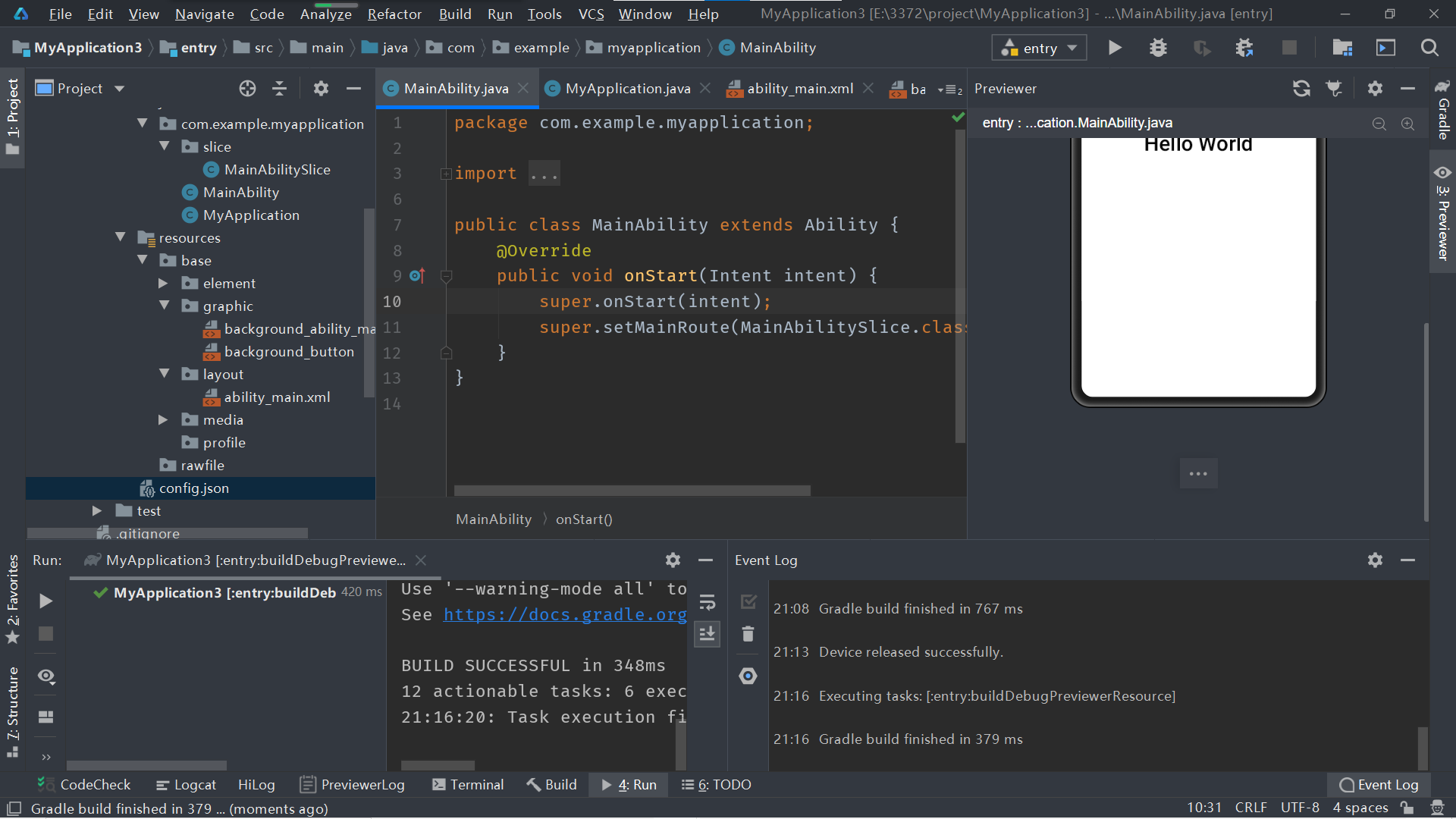Open the Terminal tool window

[x=468, y=785]
